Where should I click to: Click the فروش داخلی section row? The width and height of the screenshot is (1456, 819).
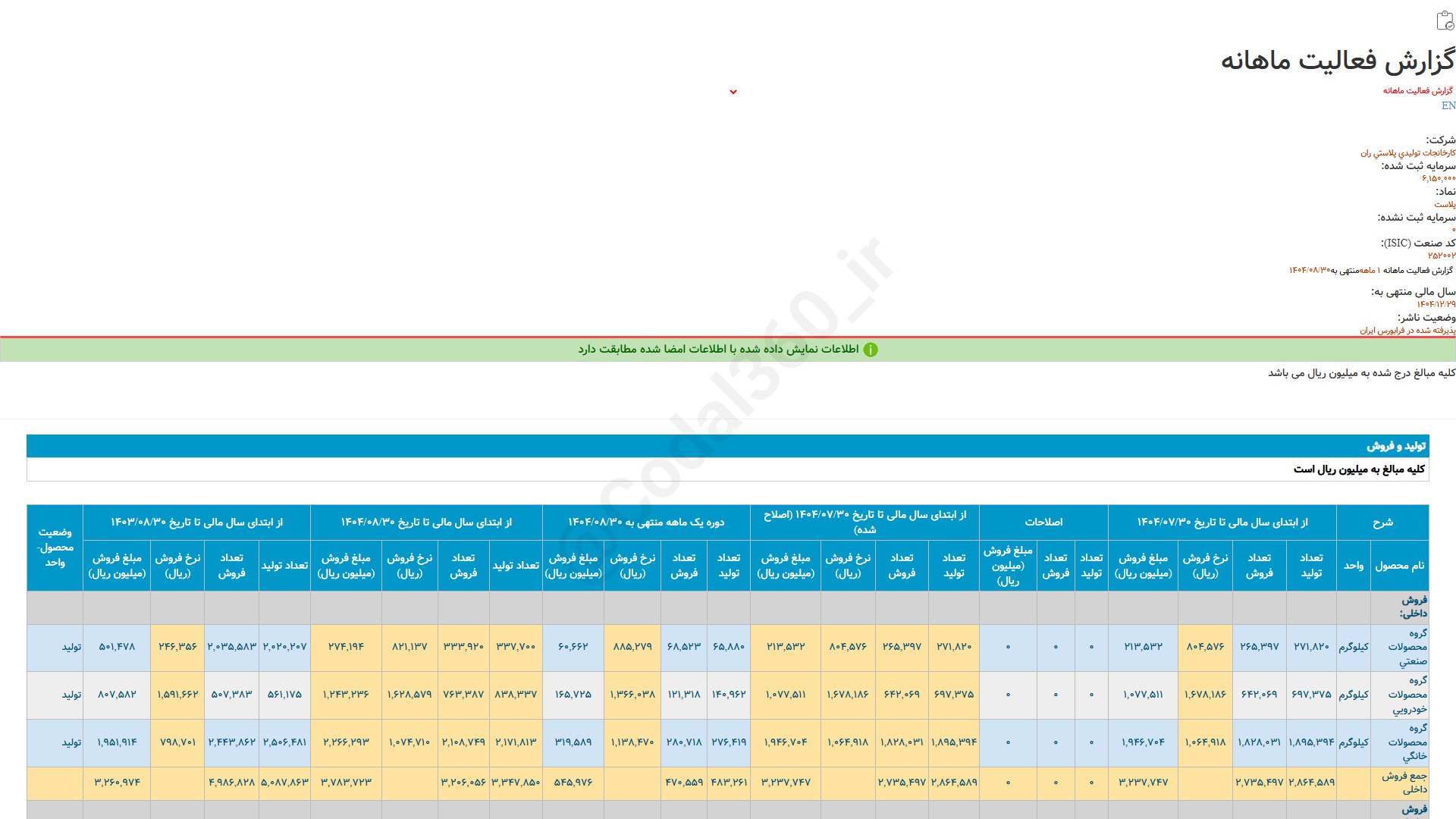click(1412, 607)
